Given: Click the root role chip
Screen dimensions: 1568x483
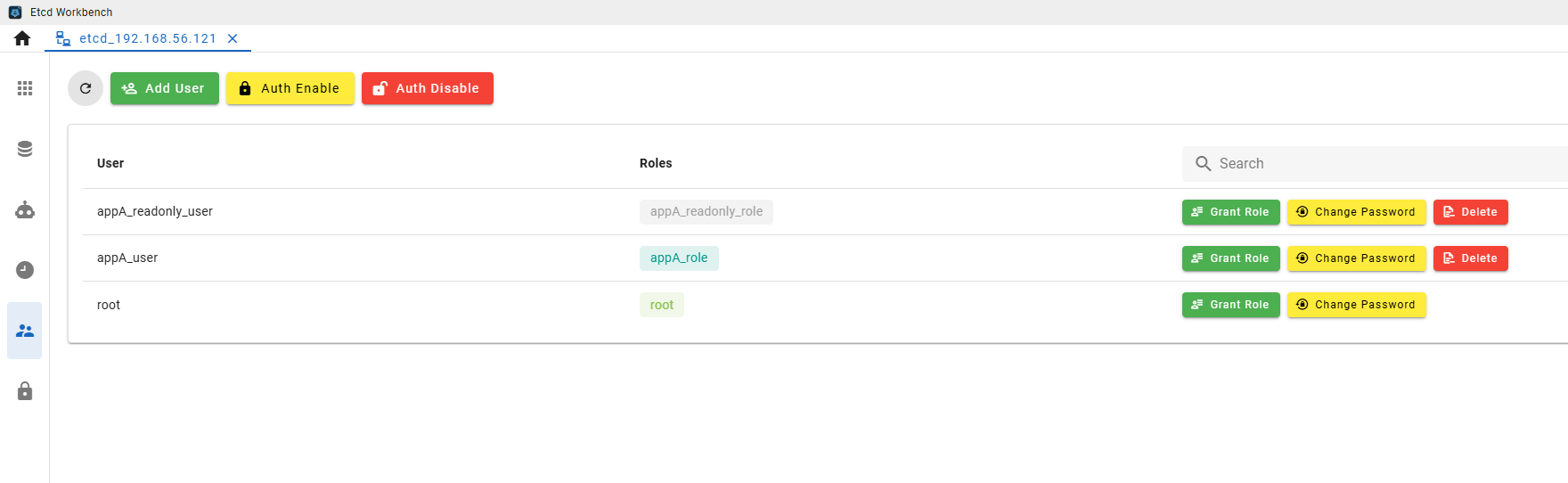Looking at the screenshot, I should tap(662, 305).
